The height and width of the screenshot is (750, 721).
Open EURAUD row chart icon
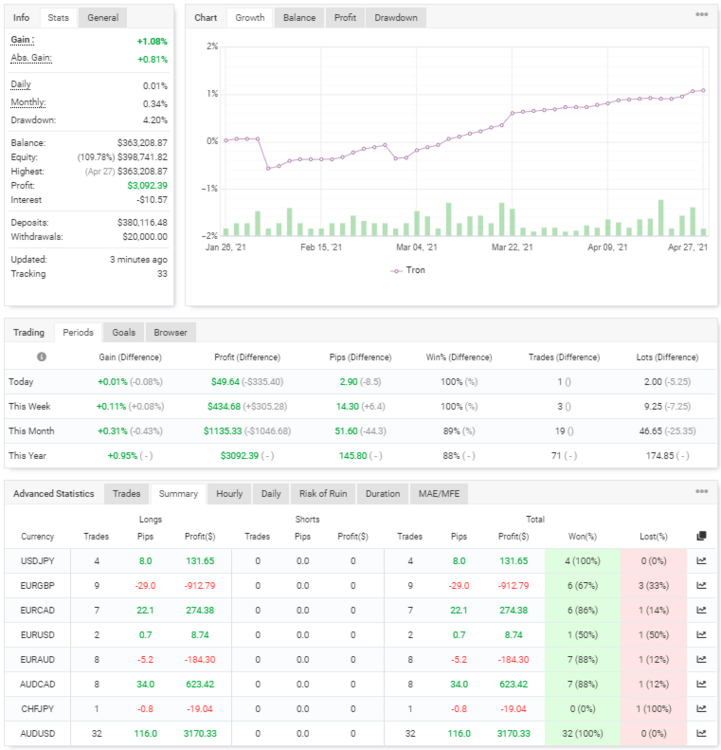pos(701,660)
